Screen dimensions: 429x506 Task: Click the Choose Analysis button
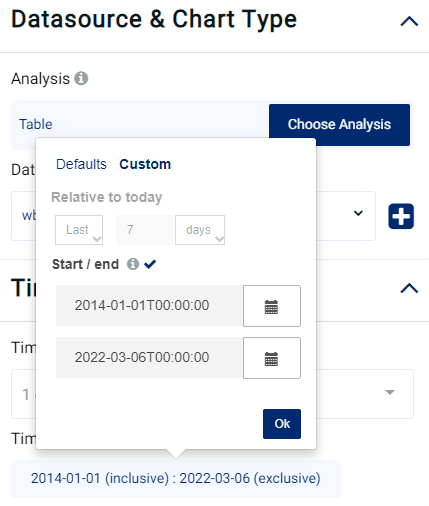(339, 125)
